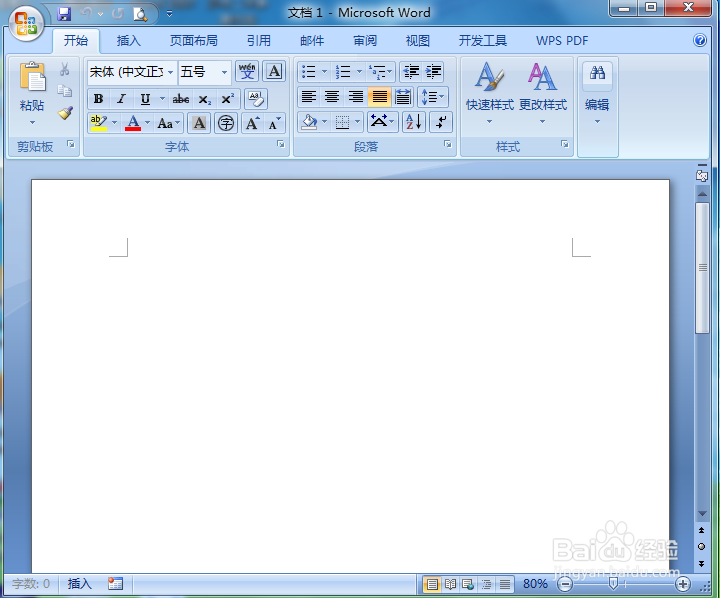Viewport: 720px width, 598px height.
Task: Cut selection with the scissors icon
Action: [65, 69]
